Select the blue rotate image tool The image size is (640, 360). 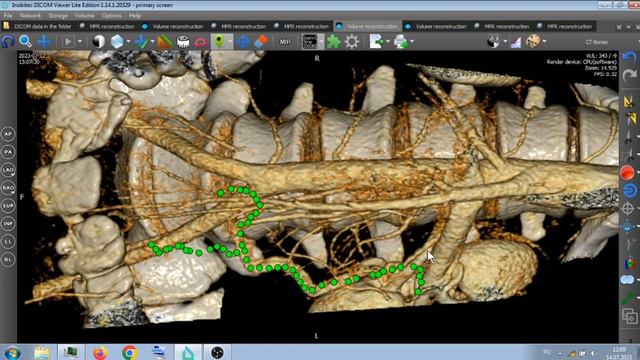pyautogui.click(x=8, y=41)
